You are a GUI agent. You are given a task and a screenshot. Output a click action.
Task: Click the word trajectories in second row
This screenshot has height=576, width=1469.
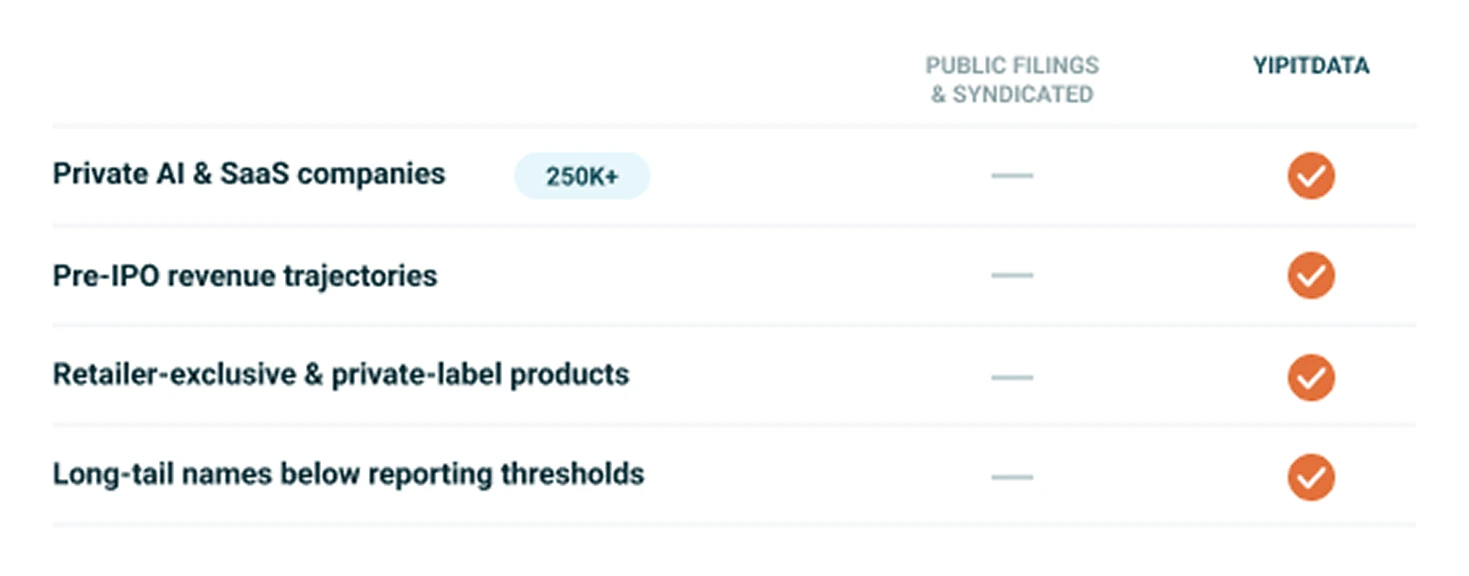pyautogui.click(x=370, y=276)
